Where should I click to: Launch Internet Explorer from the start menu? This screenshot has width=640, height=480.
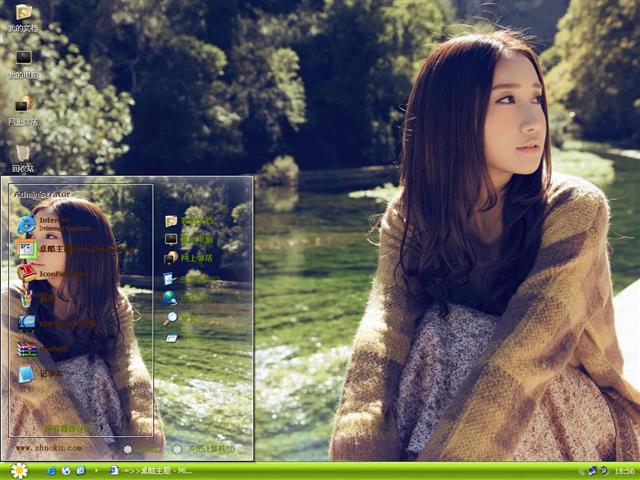(x=55, y=224)
